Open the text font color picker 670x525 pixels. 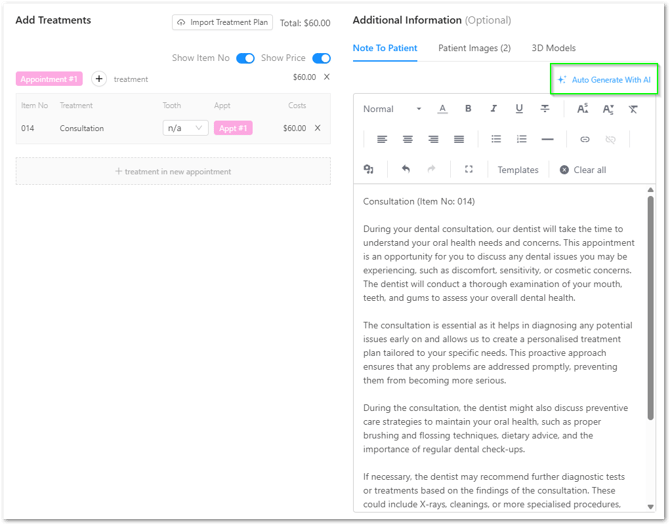coord(443,109)
